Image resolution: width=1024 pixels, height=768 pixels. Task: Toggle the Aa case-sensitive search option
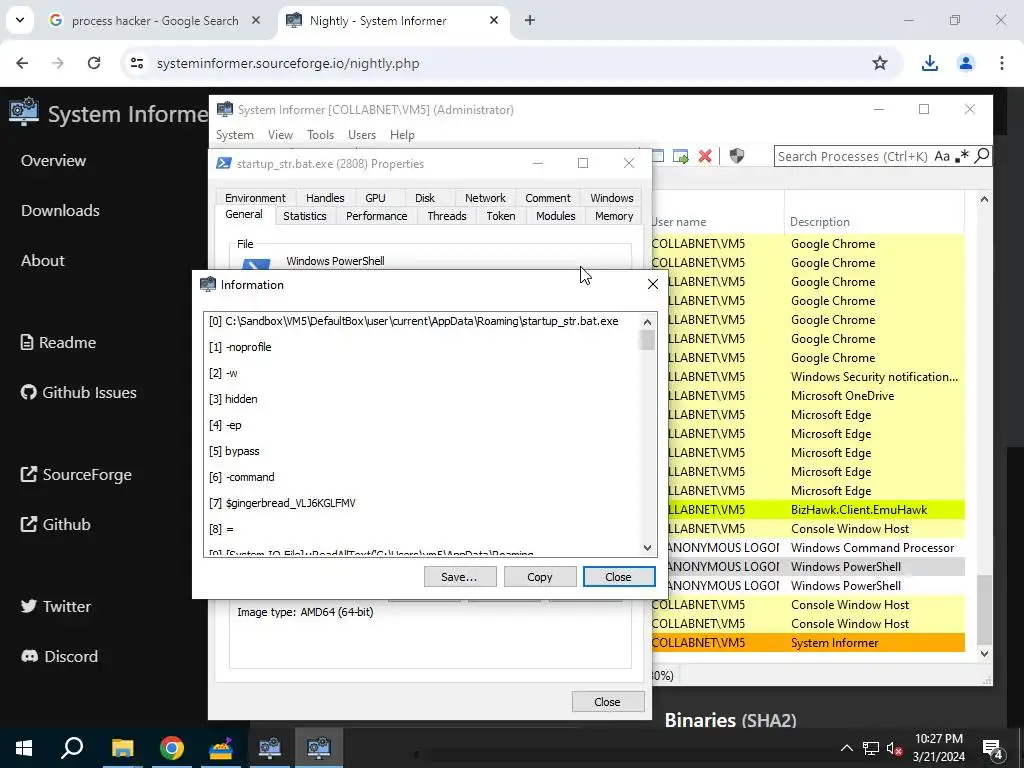tap(942, 156)
